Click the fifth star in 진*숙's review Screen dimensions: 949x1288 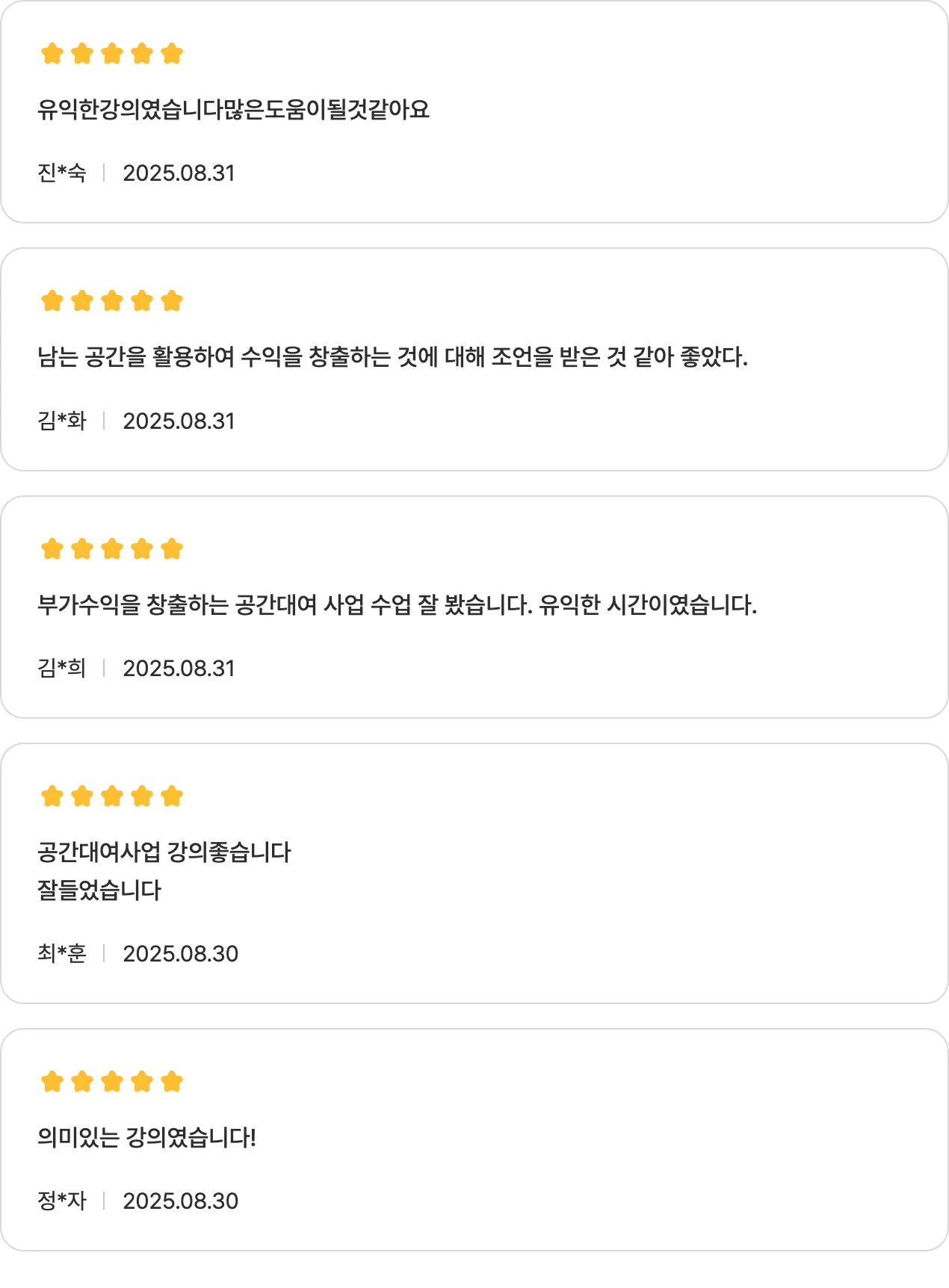tap(172, 54)
